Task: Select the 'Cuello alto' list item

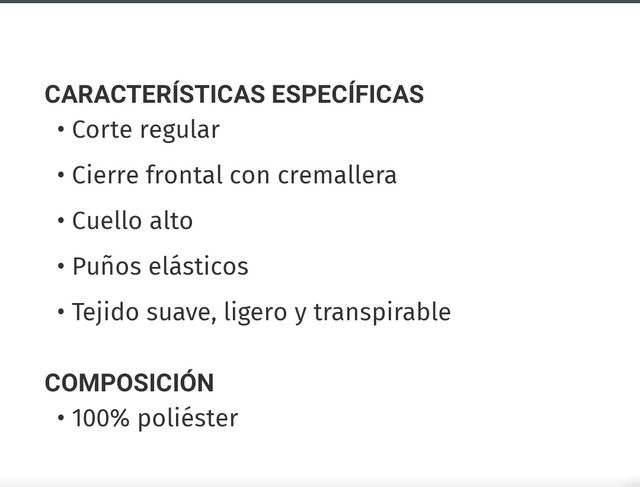Action: pyautogui.click(x=132, y=221)
